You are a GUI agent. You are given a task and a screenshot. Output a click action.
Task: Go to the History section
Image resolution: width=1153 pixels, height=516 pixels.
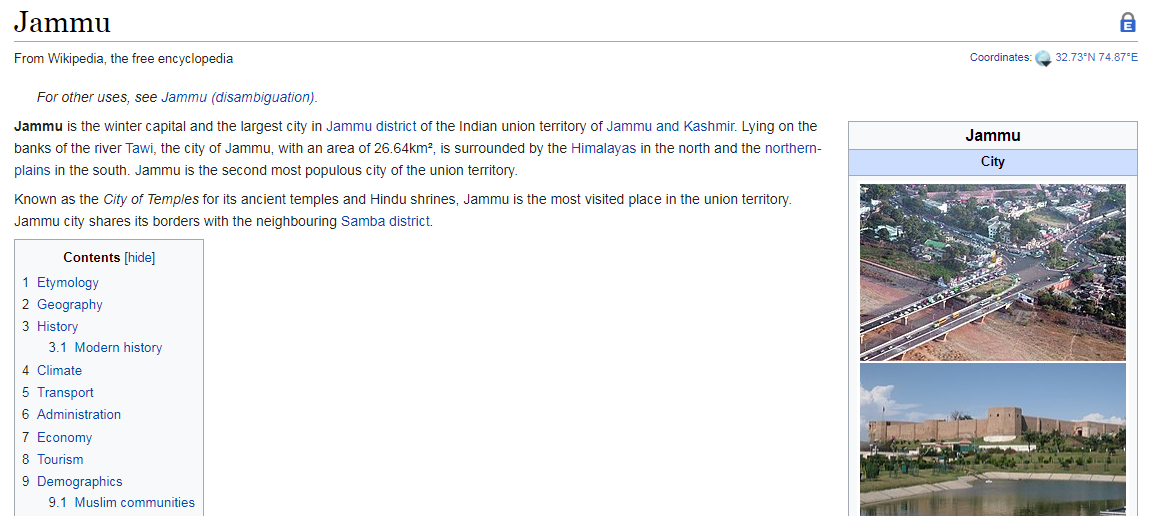coord(57,326)
